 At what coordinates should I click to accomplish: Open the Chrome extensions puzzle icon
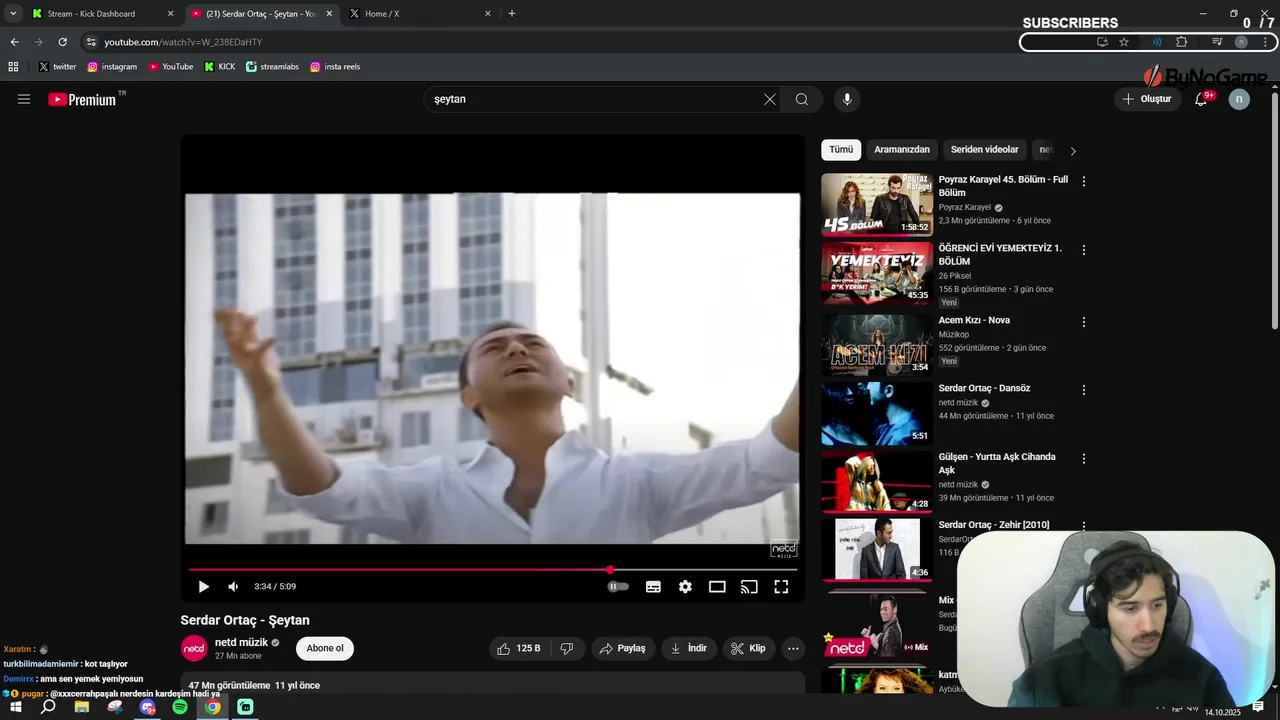[x=1182, y=42]
